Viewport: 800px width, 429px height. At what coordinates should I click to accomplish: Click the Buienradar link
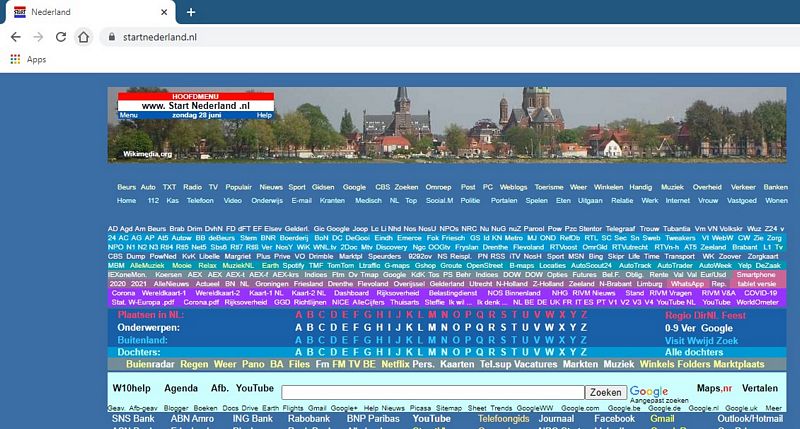tap(150, 364)
